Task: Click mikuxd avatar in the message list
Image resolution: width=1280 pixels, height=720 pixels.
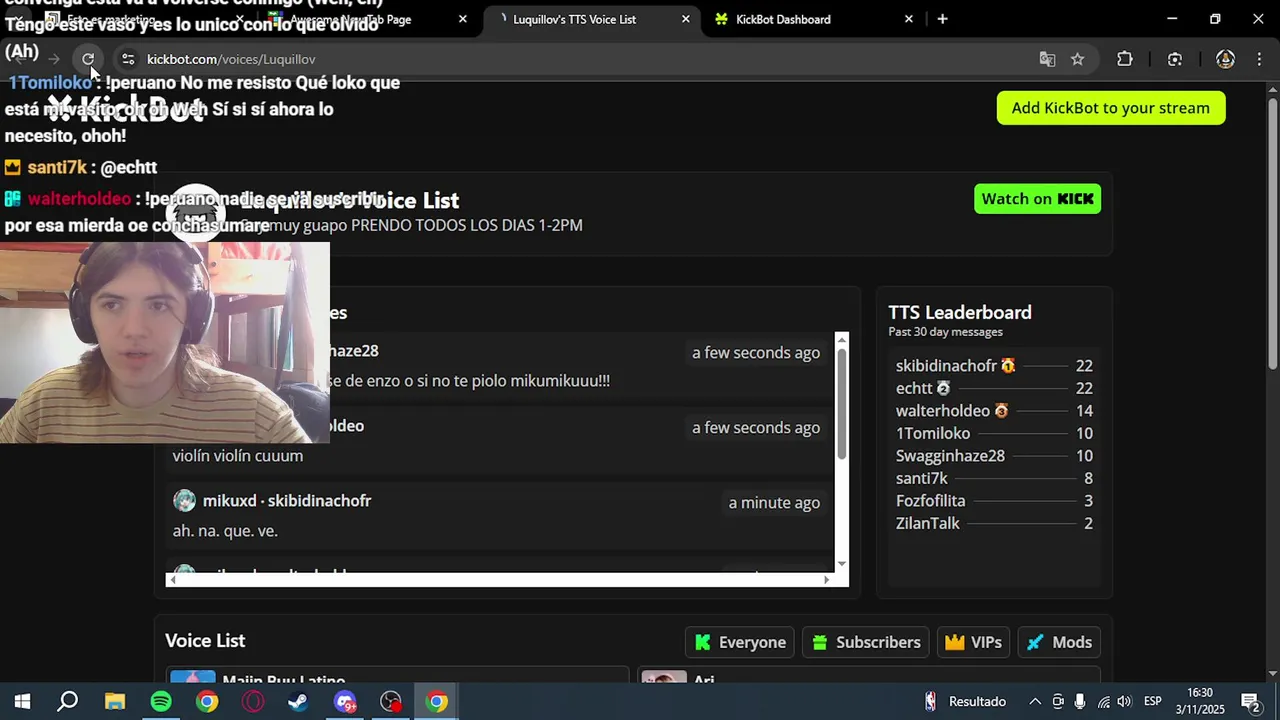Action: [184, 501]
